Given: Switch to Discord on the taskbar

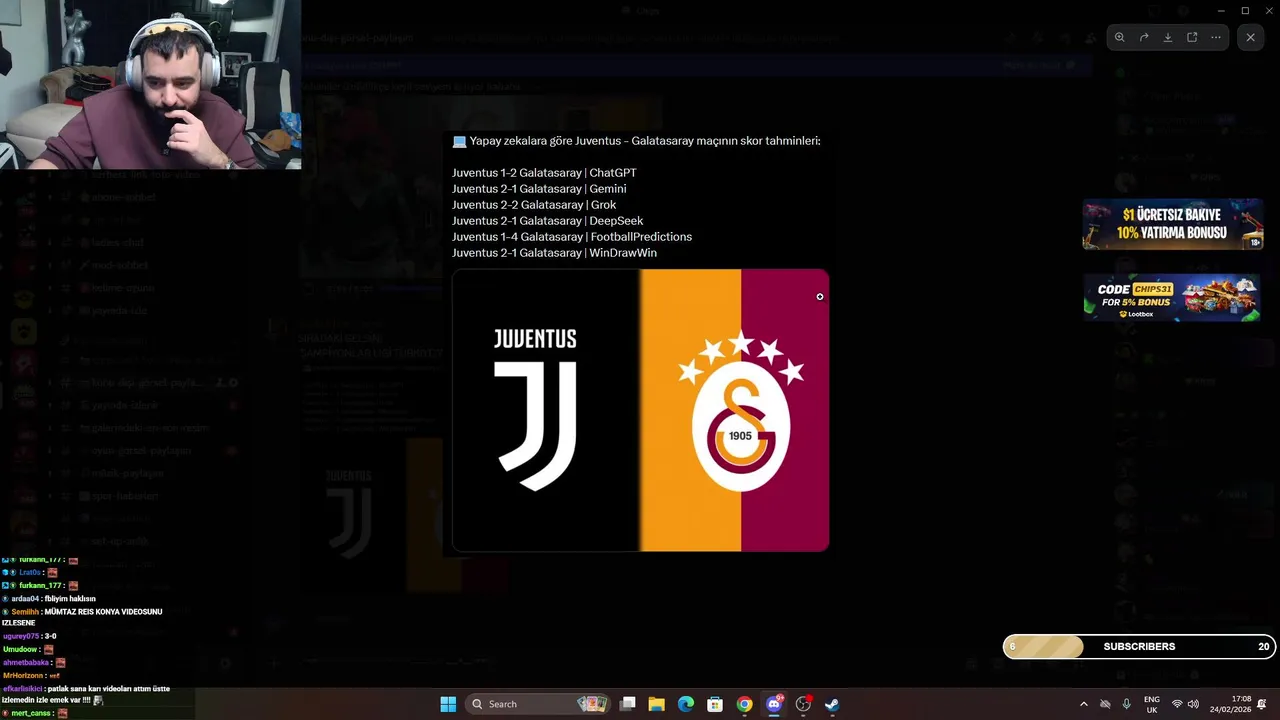Looking at the screenshot, I should tap(774, 704).
